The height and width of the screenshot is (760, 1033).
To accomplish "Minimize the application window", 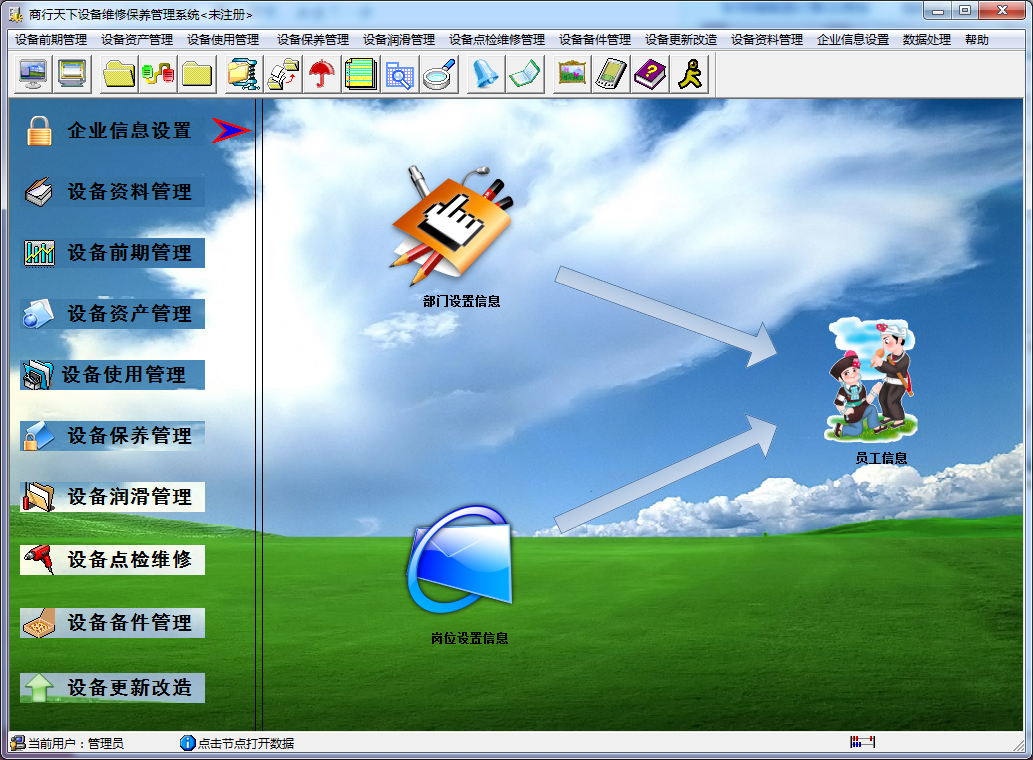I will coord(937,11).
